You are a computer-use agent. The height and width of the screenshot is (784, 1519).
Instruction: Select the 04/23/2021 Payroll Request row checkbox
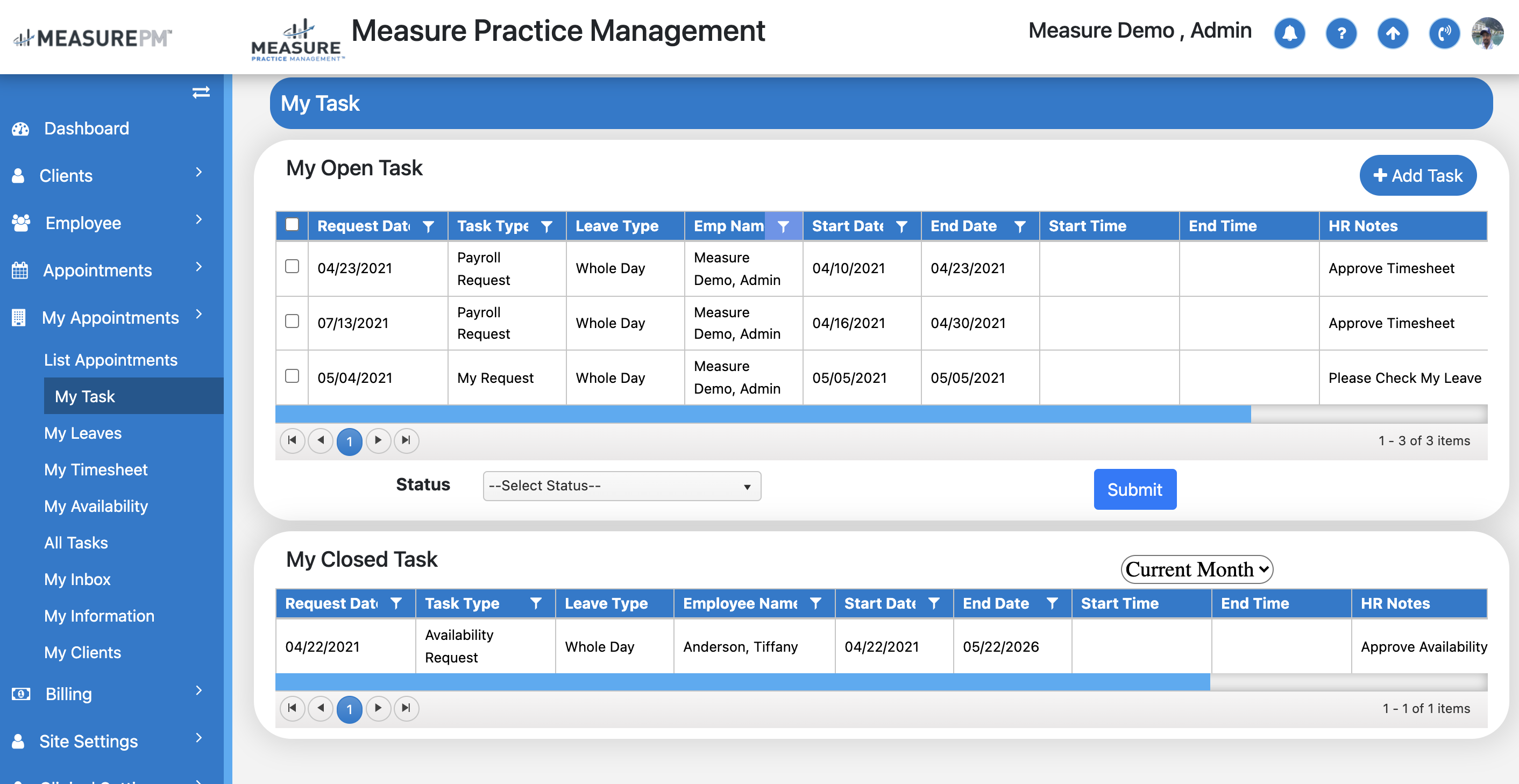click(292, 267)
